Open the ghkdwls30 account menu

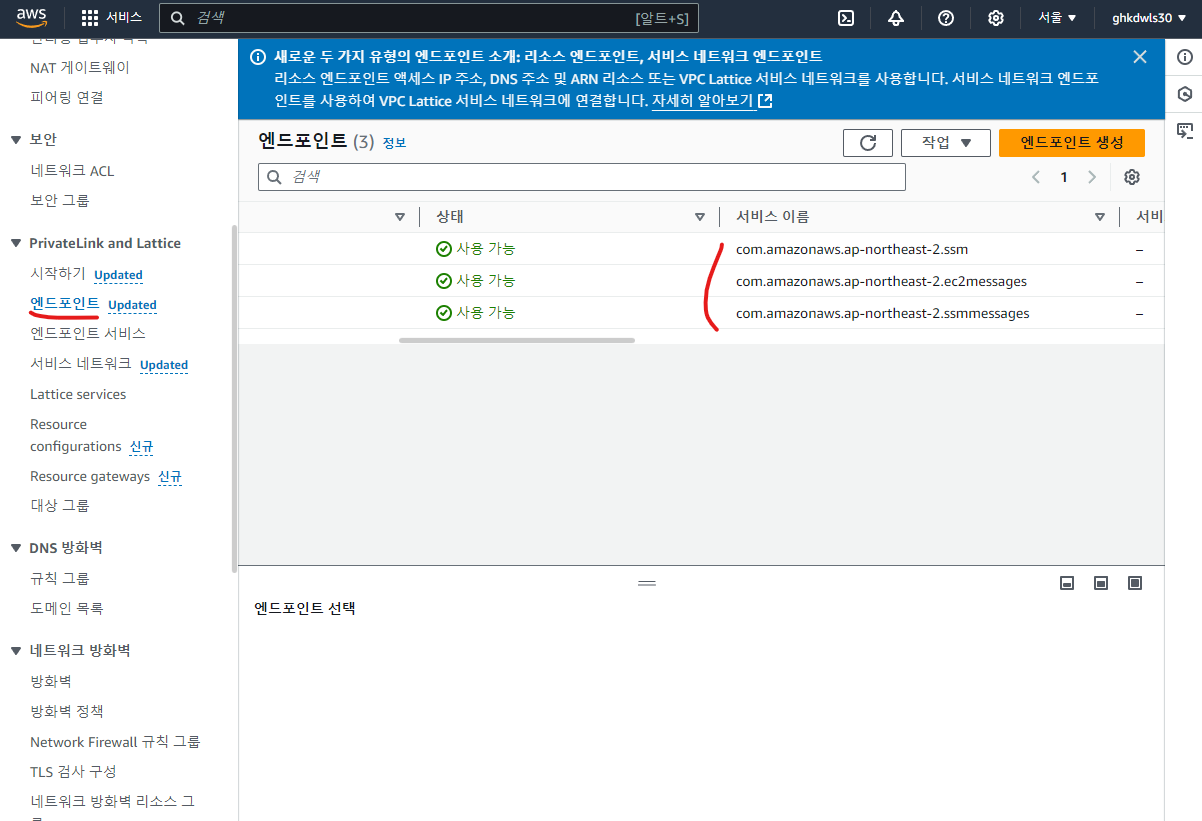(1148, 18)
